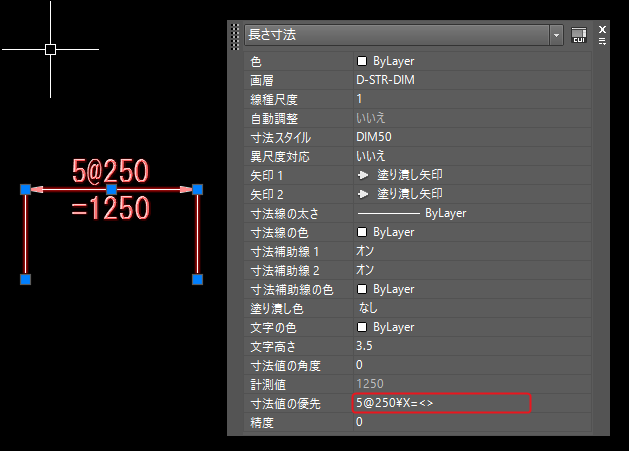
Task: Click the middle blue text grip
Action: tap(111, 189)
